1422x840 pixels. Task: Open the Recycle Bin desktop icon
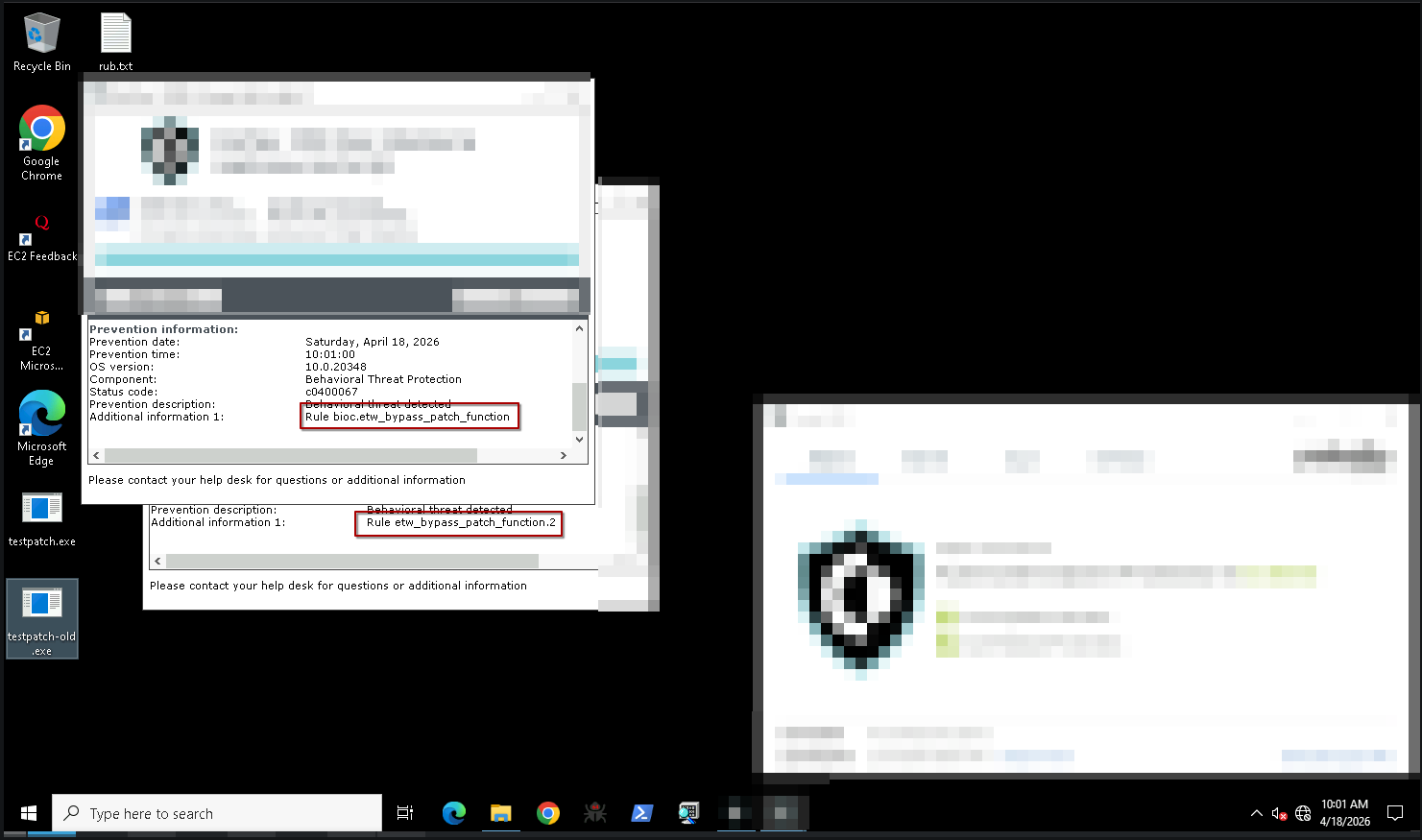(41, 42)
